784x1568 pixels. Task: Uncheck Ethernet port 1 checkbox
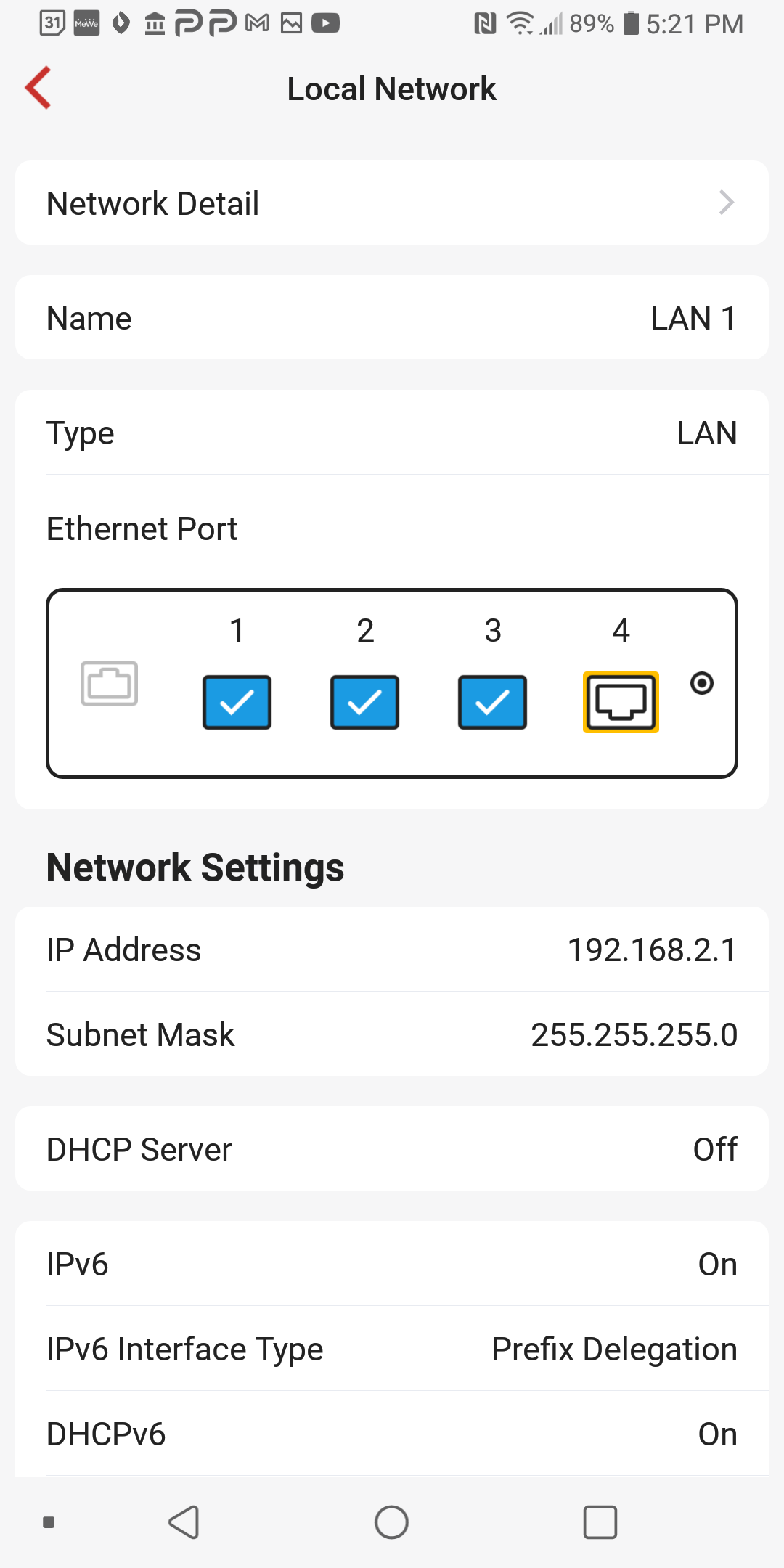point(237,702)
